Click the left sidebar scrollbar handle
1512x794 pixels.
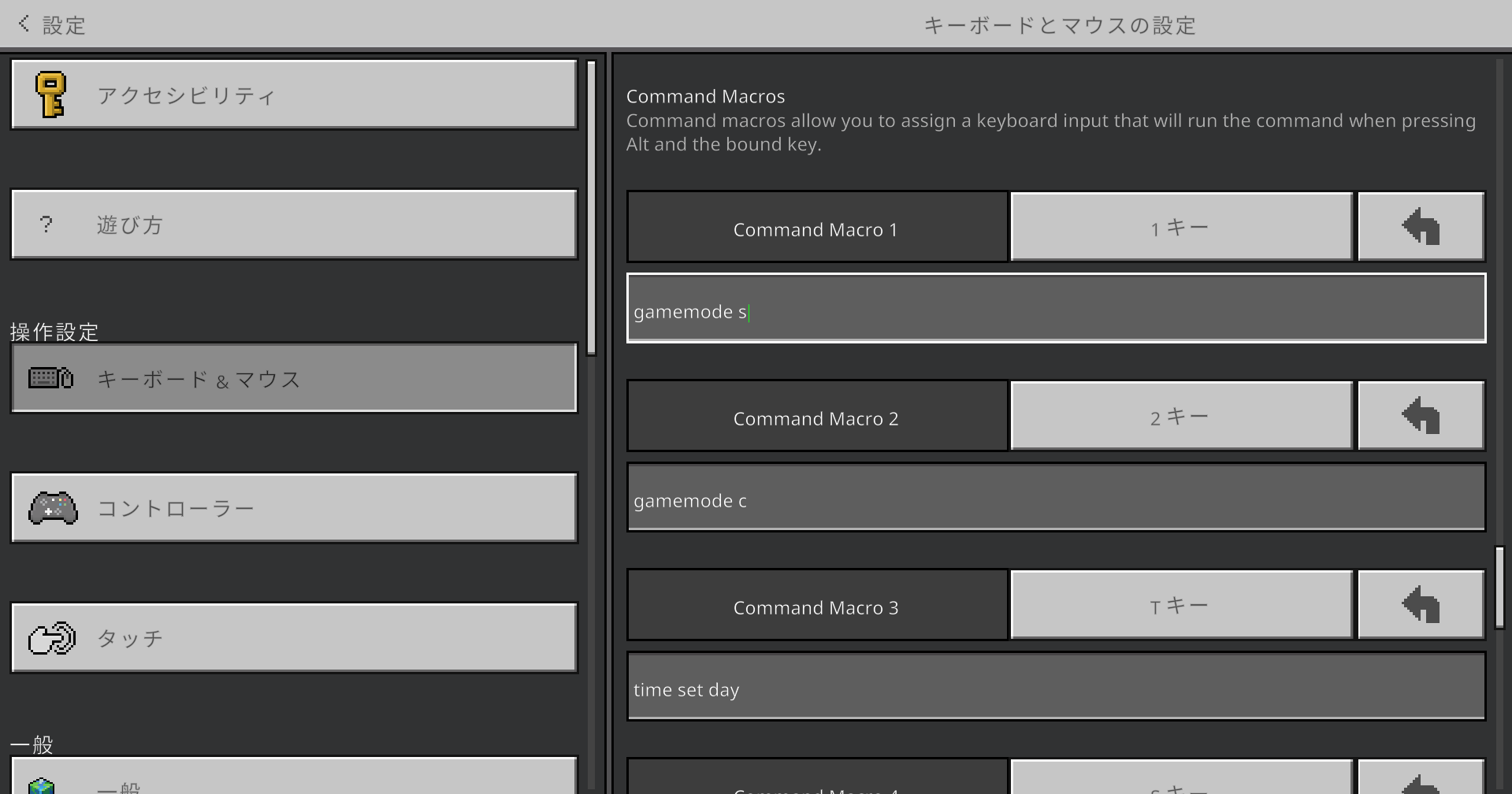(592, 209)
